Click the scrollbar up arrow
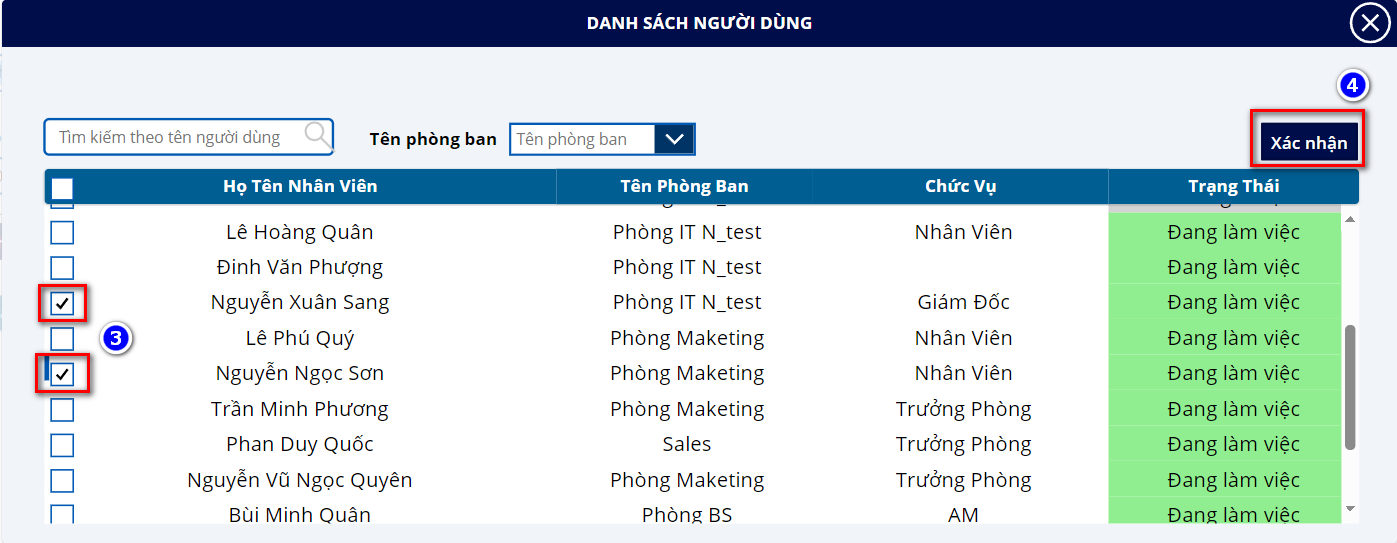The height and width of the screenshot is (543, 1397). (x=1350, y=219)
